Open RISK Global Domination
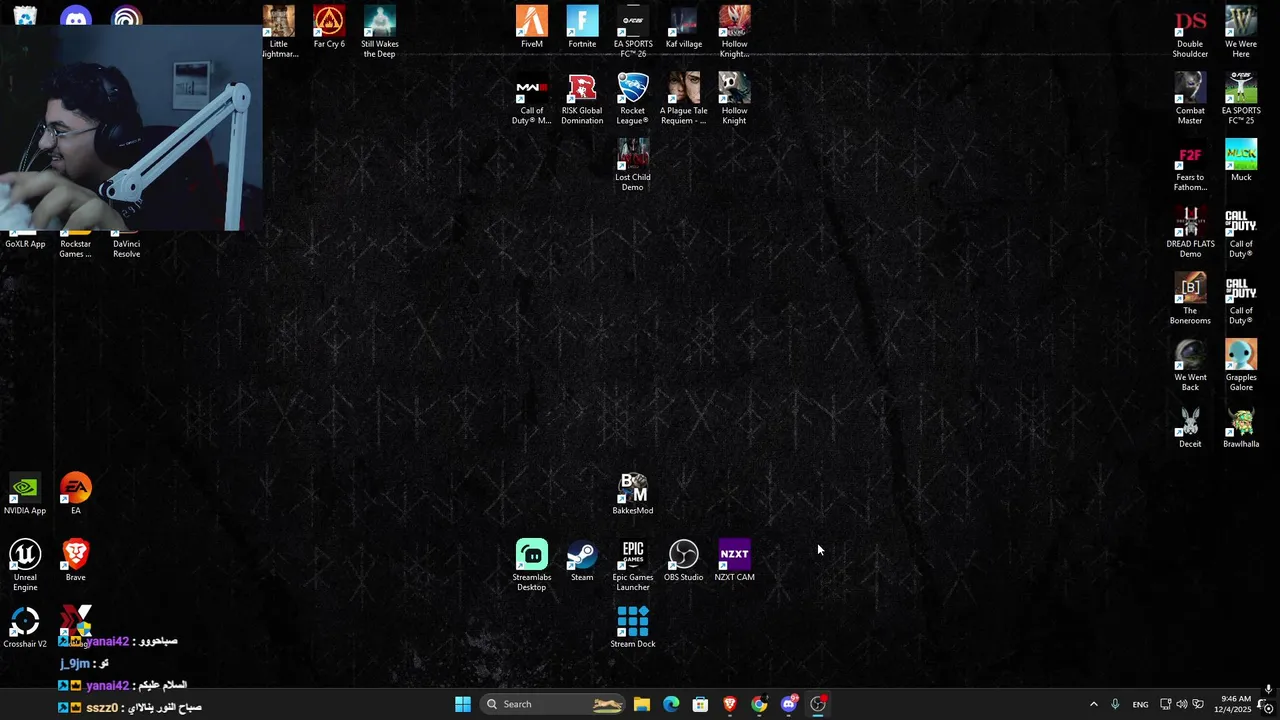This screenshot has width=1280, height=720. pos(582,99)
